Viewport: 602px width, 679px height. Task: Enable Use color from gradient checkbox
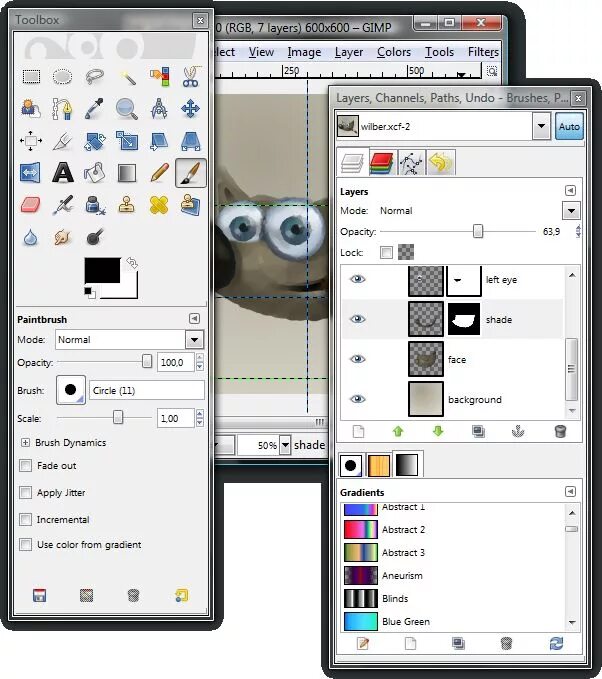click(26, 544)
